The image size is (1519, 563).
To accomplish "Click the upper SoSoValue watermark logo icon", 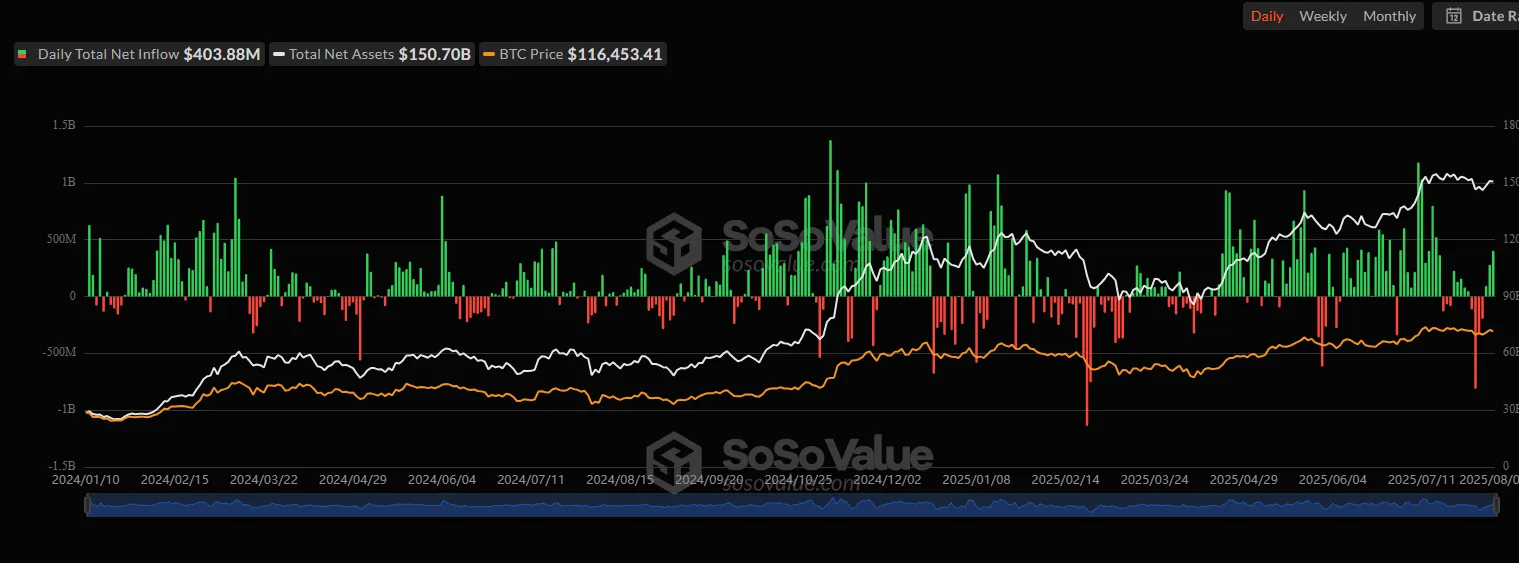I will [x=674, y=241].
